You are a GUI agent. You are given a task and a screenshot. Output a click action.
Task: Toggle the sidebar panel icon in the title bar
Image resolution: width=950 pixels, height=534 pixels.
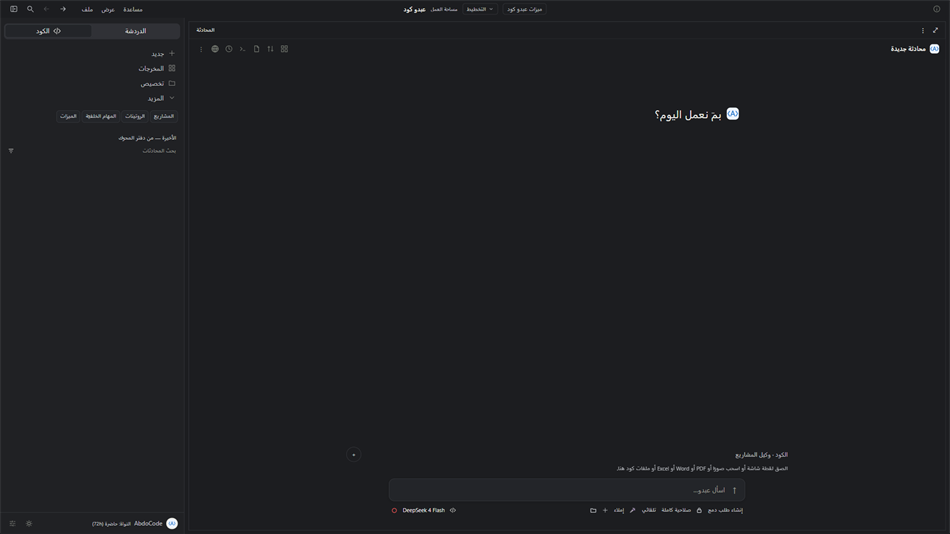point(13,9)
